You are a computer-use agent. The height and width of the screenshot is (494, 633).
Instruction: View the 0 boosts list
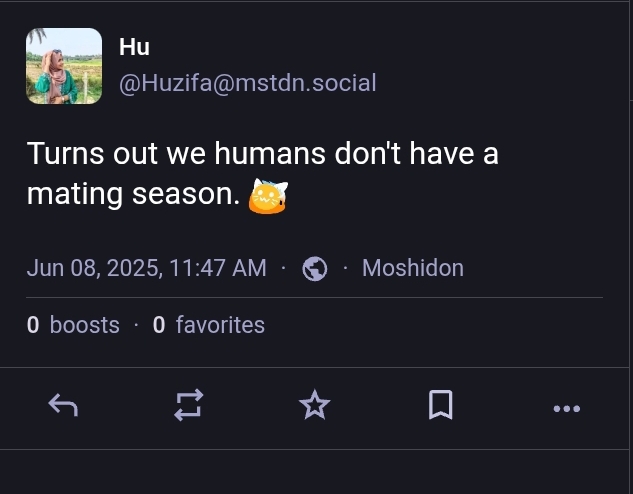(x=73, y=325)
